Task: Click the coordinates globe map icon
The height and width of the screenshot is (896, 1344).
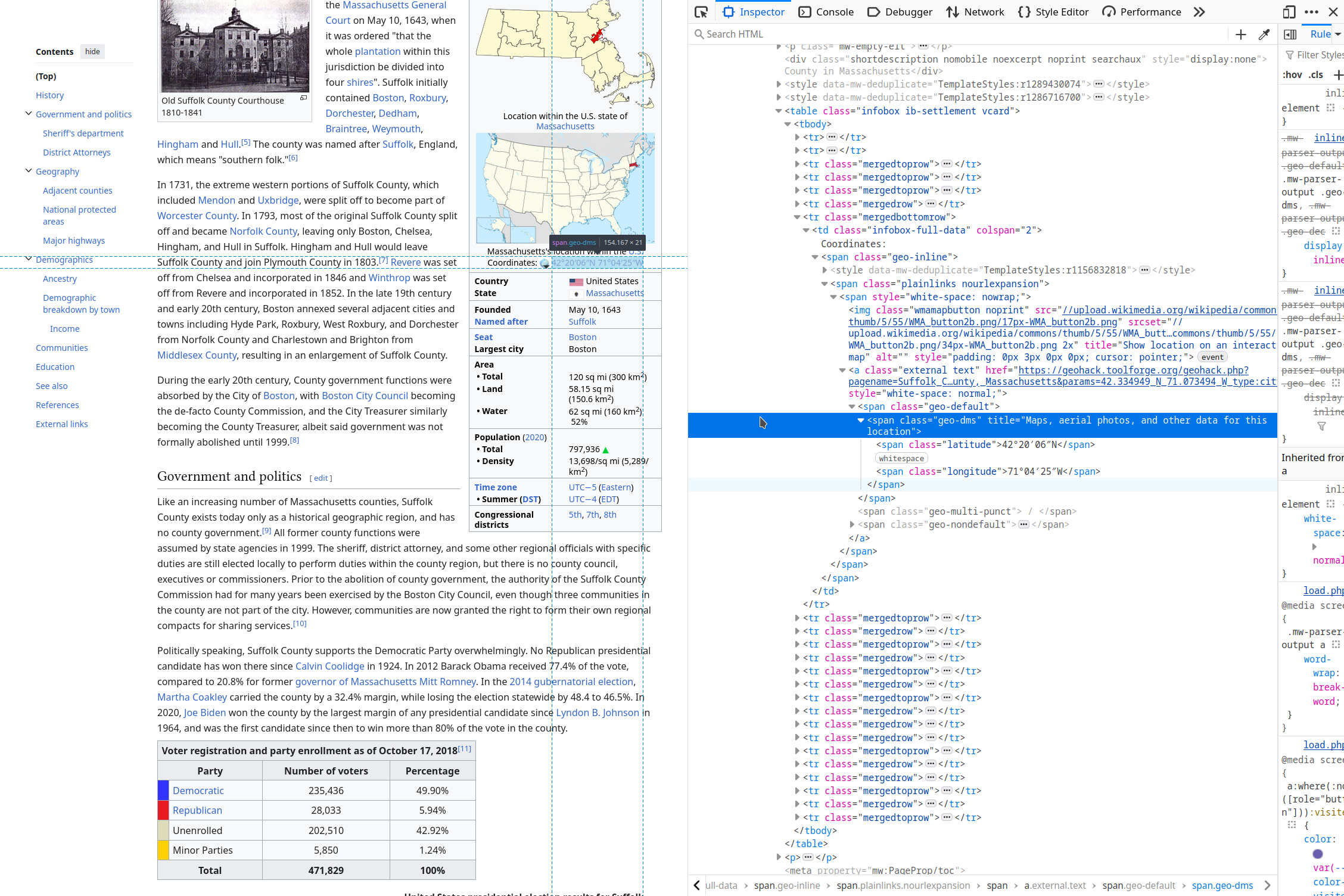Action: (x=545, y=263)
